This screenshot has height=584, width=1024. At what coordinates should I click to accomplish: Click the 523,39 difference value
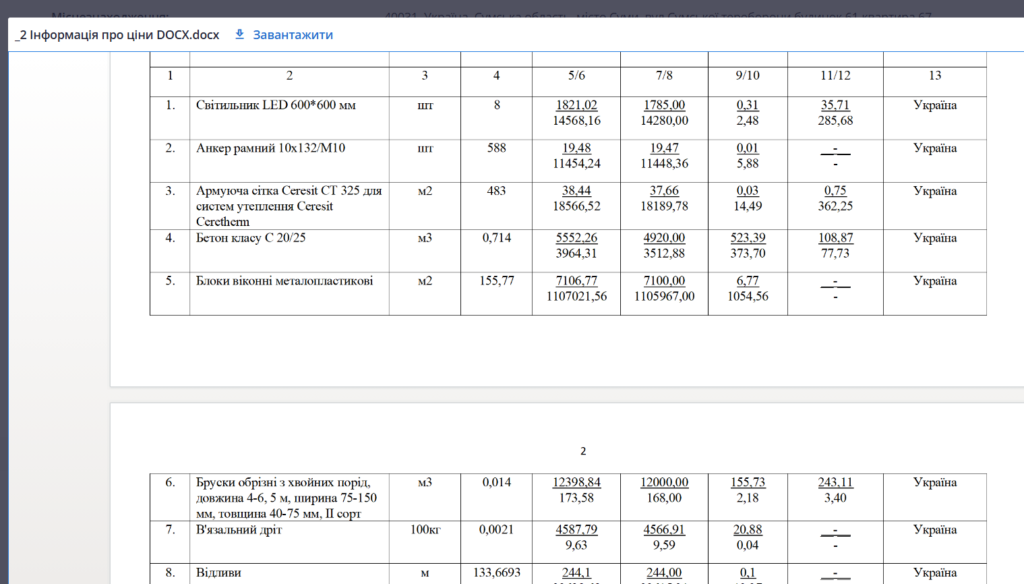point(747,238)
